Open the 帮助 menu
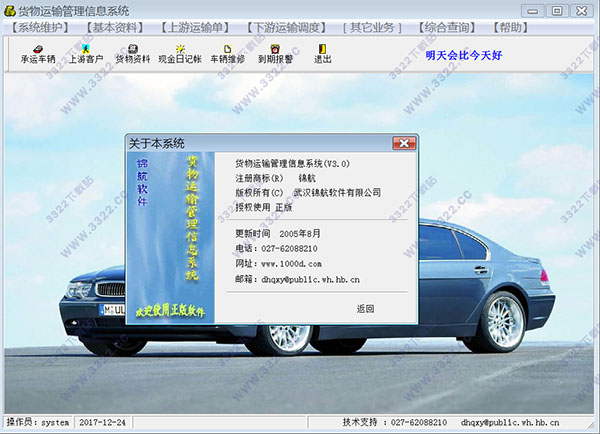 511,28
